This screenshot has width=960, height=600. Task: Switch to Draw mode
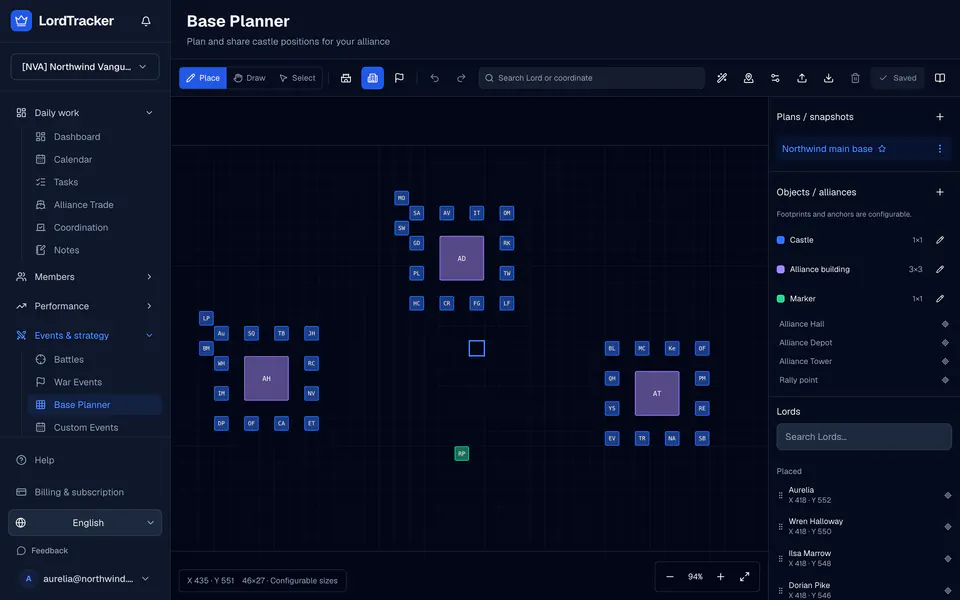249,78
